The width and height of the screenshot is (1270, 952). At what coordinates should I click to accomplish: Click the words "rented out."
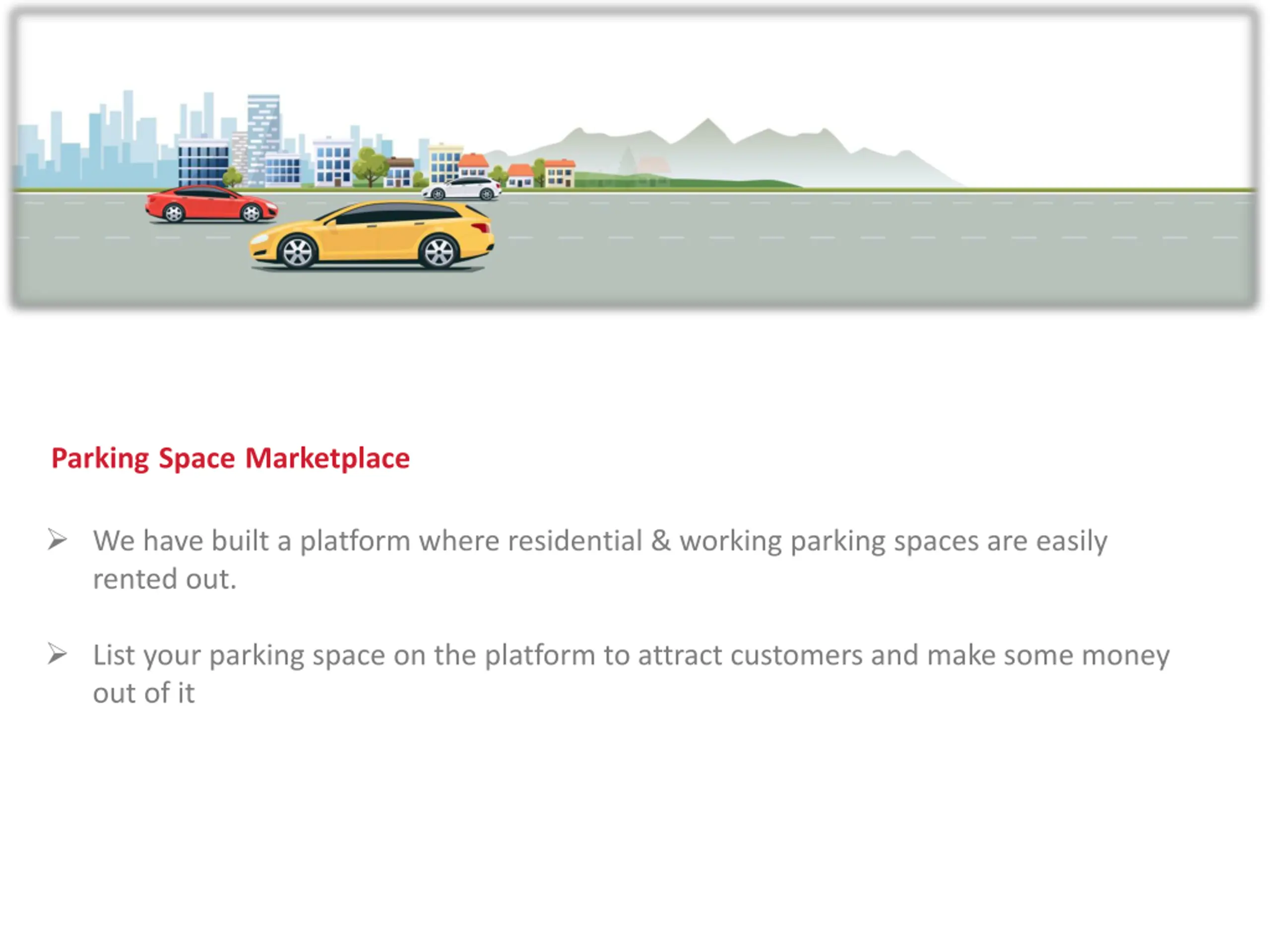pyautogui.click(x=165, y=579)
